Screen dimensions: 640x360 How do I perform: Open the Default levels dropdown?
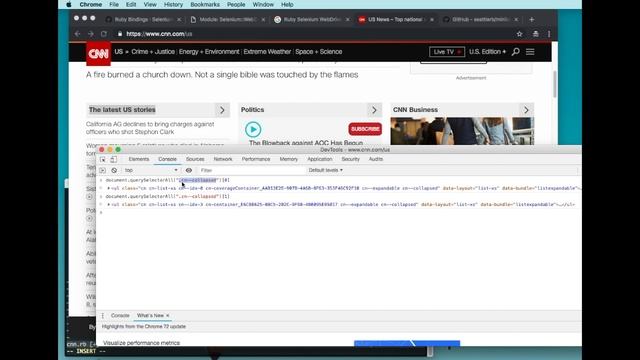pos(325,170)
